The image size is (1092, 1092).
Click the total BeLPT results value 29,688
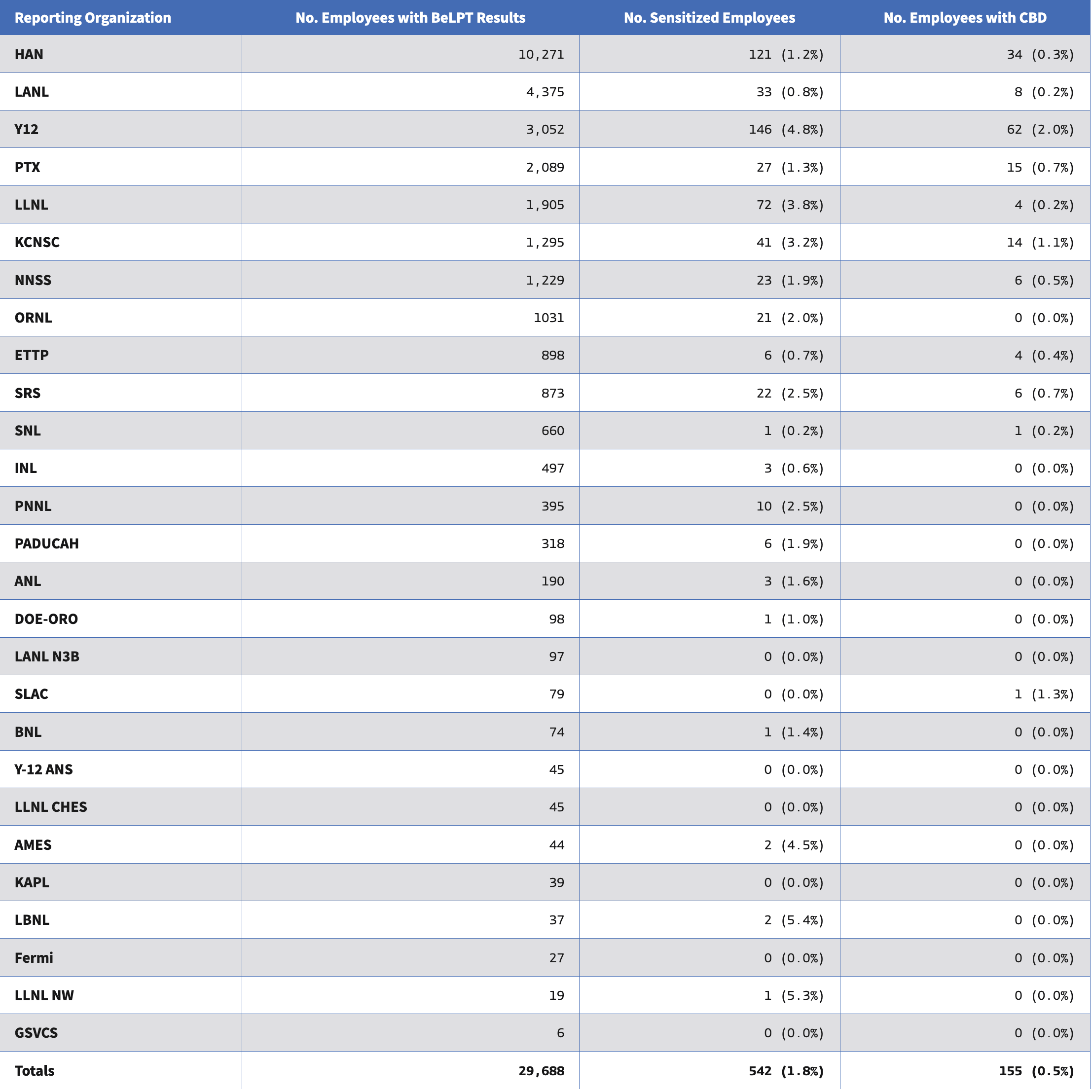point(541,1070)
